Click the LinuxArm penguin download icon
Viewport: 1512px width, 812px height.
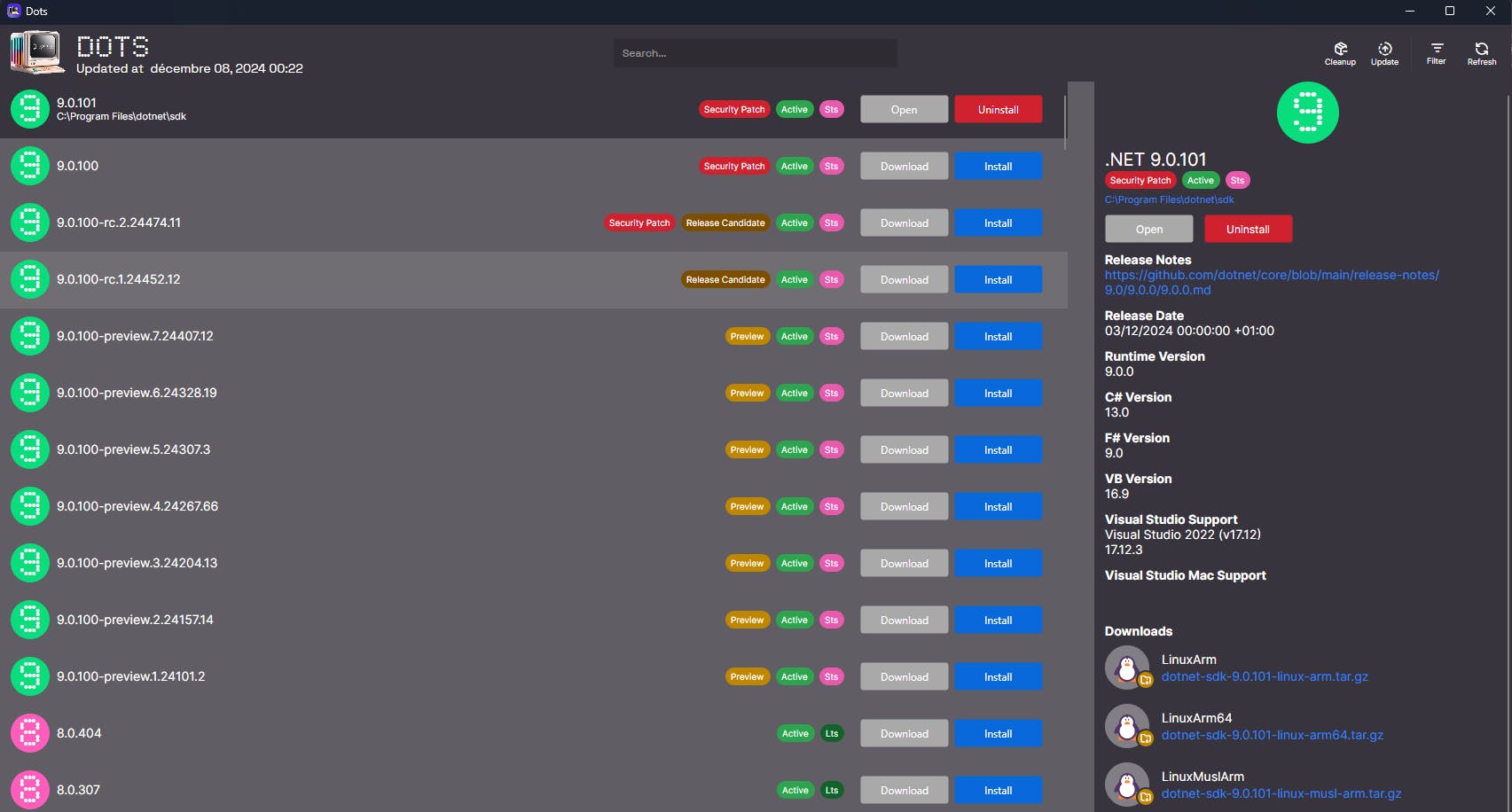pyautogui.click(x=1127, y=668)
